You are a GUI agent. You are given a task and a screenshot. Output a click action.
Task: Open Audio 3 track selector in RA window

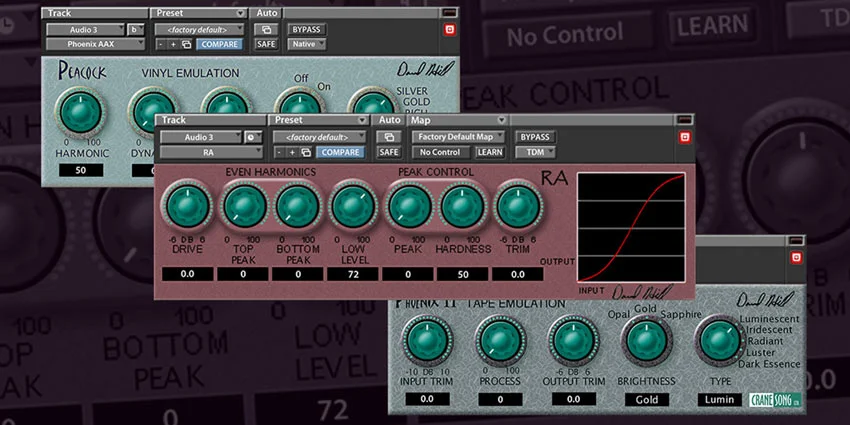coord(201,137)
